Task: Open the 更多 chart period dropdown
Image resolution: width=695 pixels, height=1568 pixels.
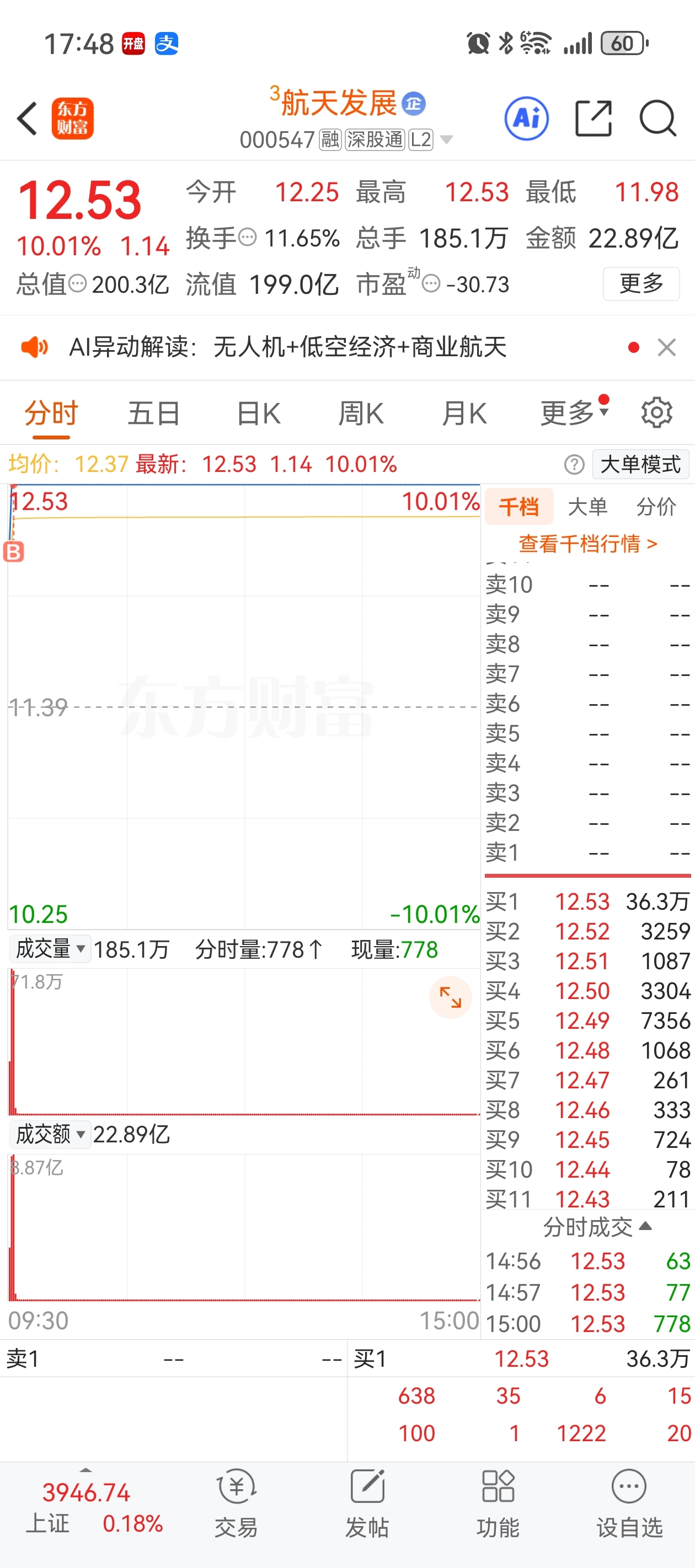Action: (574, 413)
